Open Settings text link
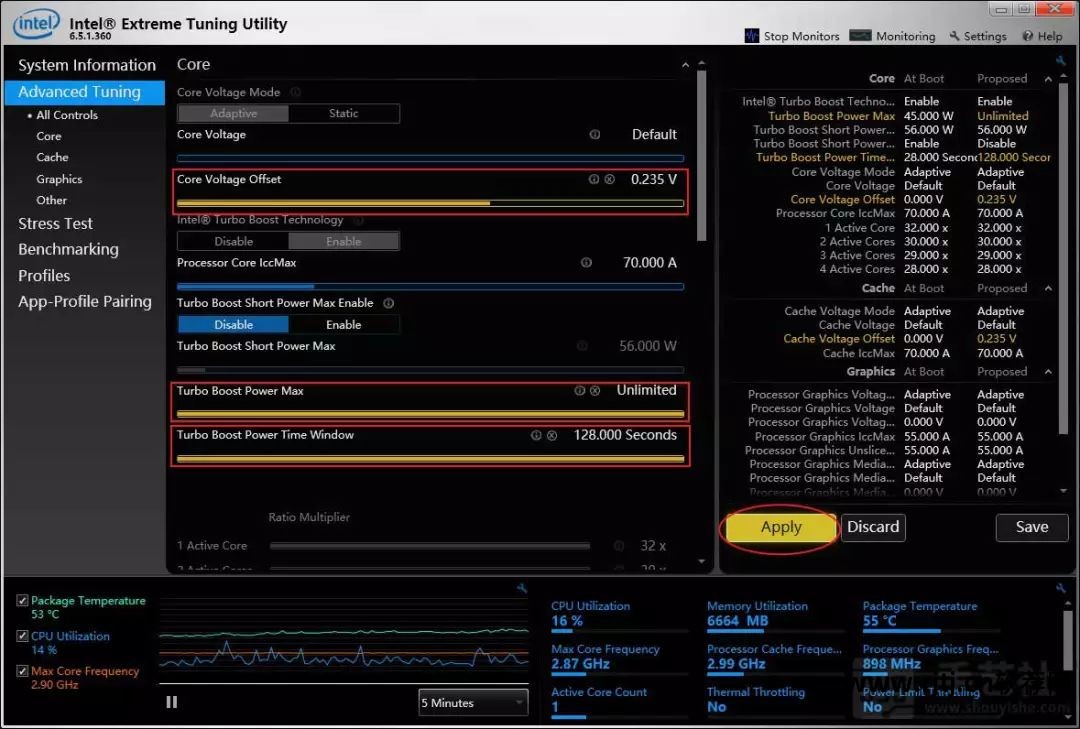Viewport: 1080px width, 729px height. click(985, 37)
